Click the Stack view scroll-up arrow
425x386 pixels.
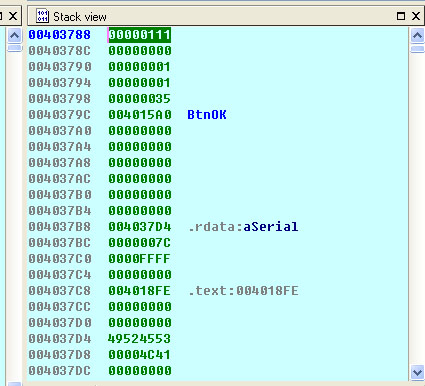pyautogui.click(x=417, y=35)
